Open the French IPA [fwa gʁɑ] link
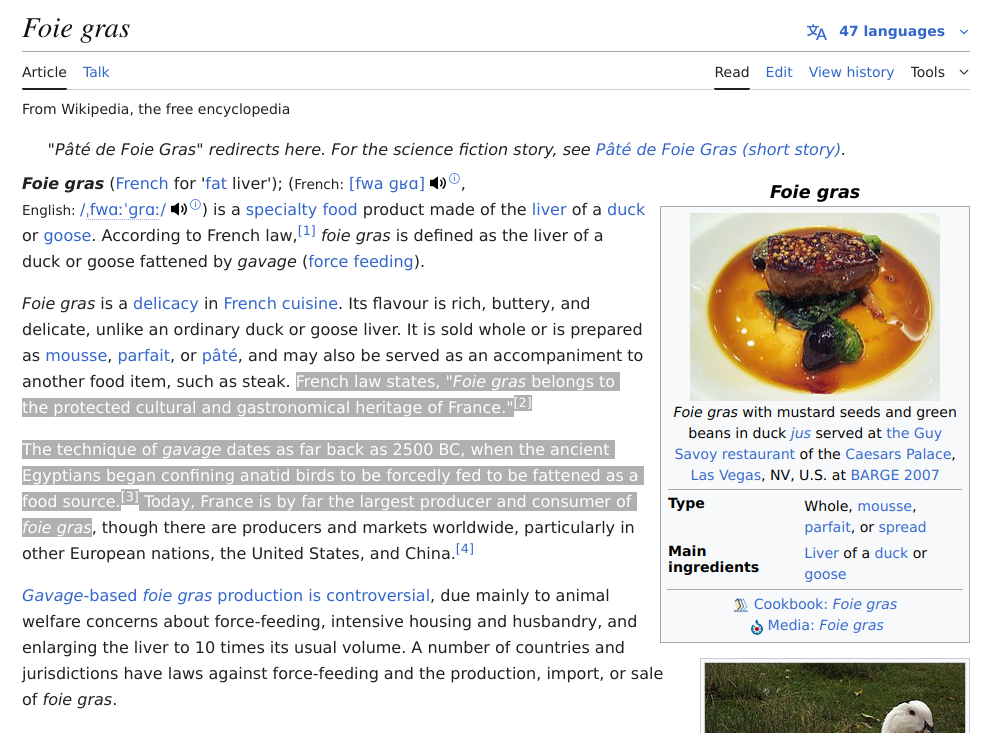 pos(387,183)
